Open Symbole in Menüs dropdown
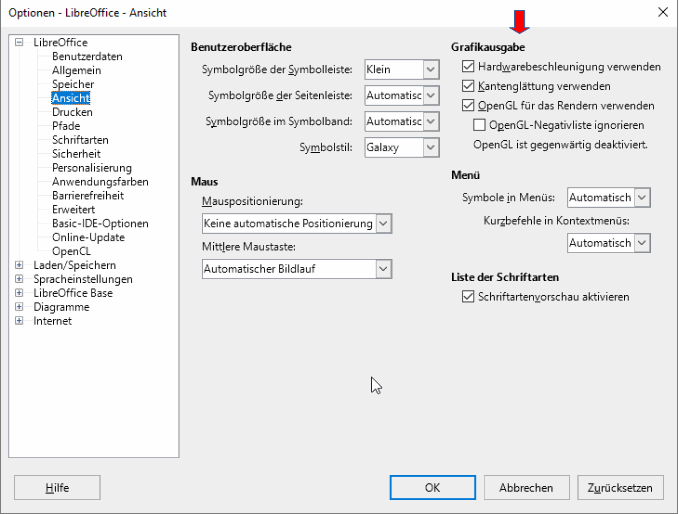This screenshot has width=679, height=514. pos(642,199)
